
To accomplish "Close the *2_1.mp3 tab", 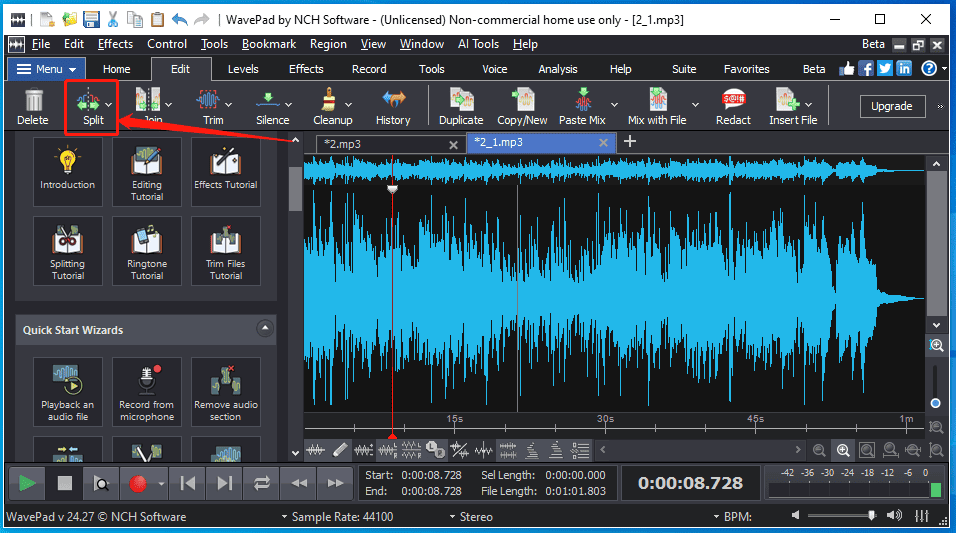I will pos(603,143).
